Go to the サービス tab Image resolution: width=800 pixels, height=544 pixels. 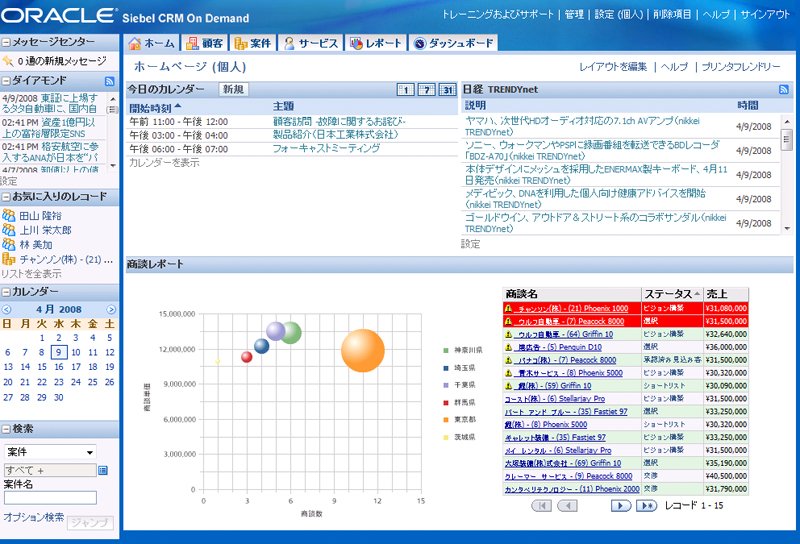(x=311, y=43)
